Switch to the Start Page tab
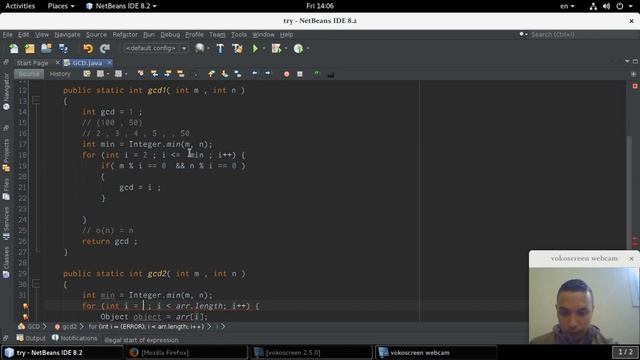Screen dimensions: 640x360 (32, 63)
